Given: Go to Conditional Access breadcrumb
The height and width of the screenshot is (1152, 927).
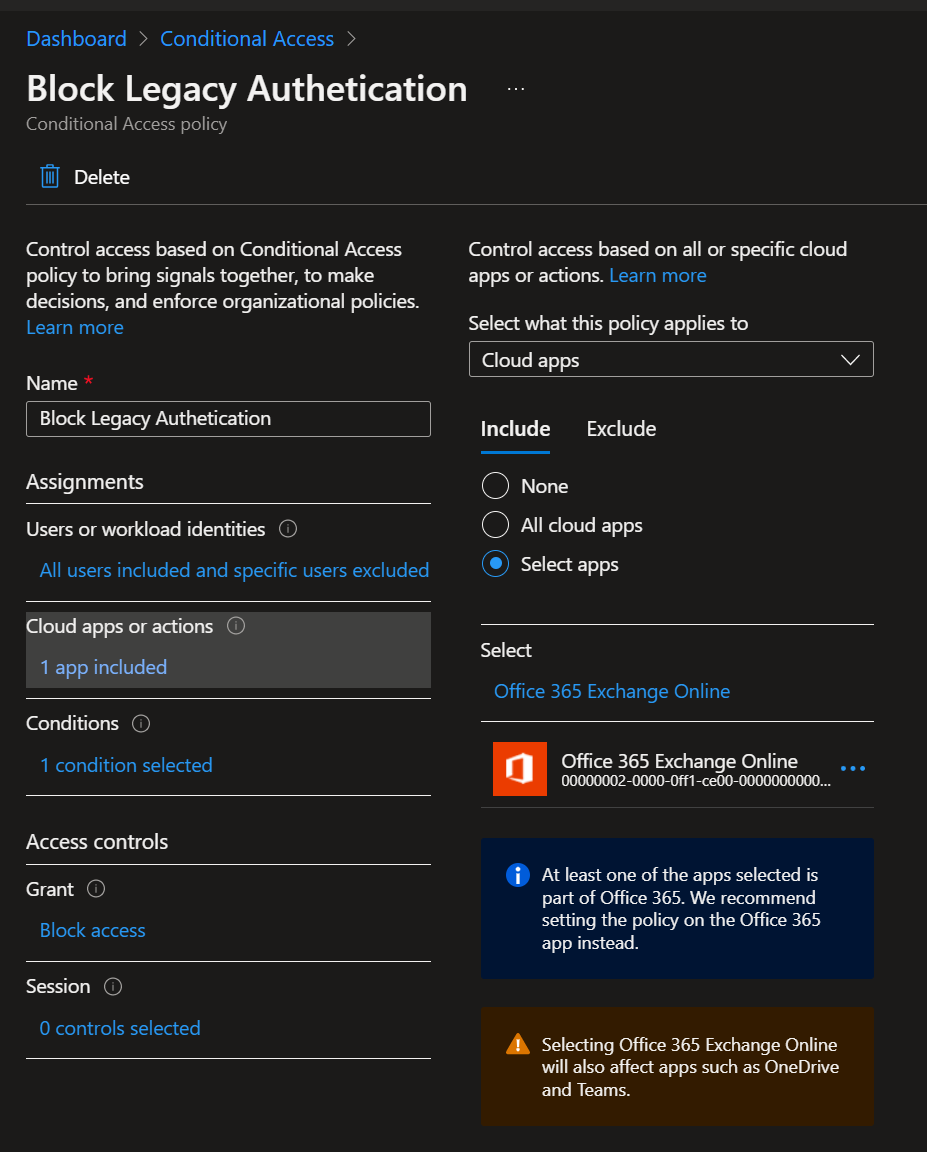Looking at the screenshot, I should (247, 39).
